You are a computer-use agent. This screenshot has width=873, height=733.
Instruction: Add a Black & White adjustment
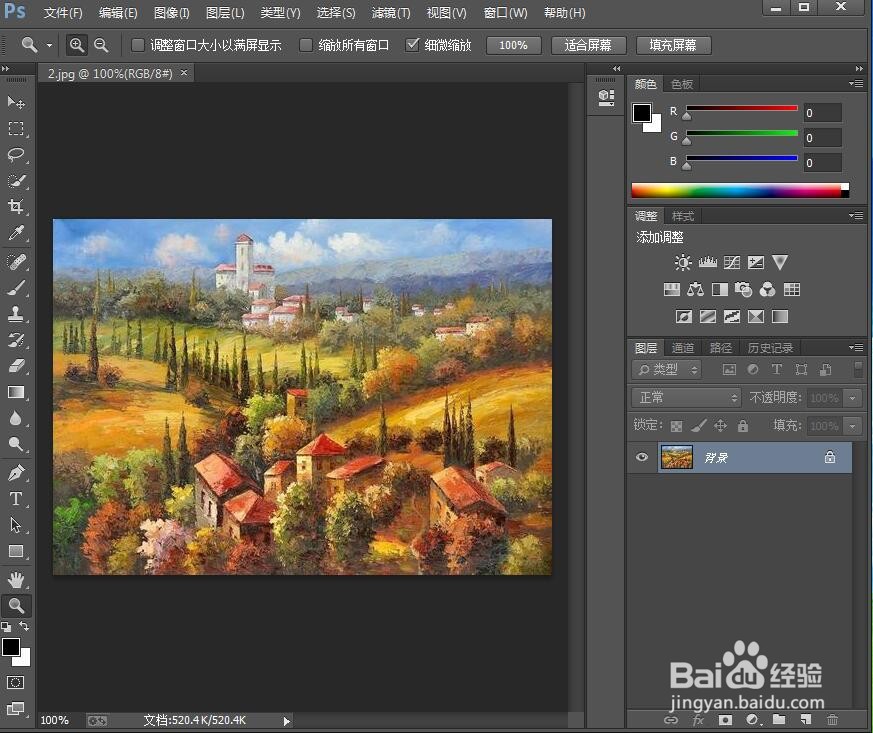click(x=719, y=289)
